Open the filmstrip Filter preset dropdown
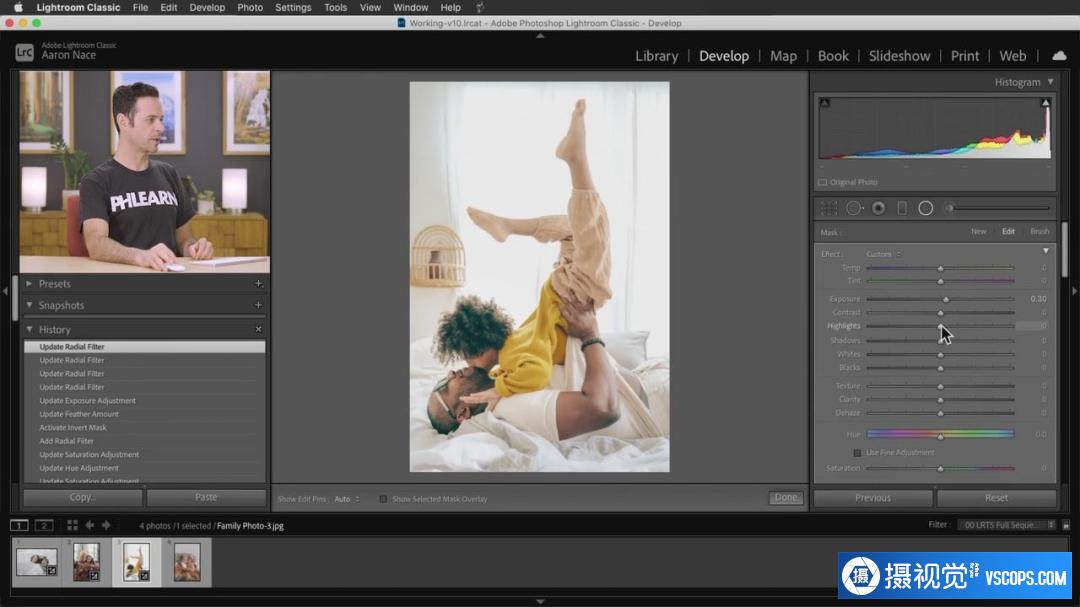Screen dimensions: 1080x607 (x=1007, y=525)
